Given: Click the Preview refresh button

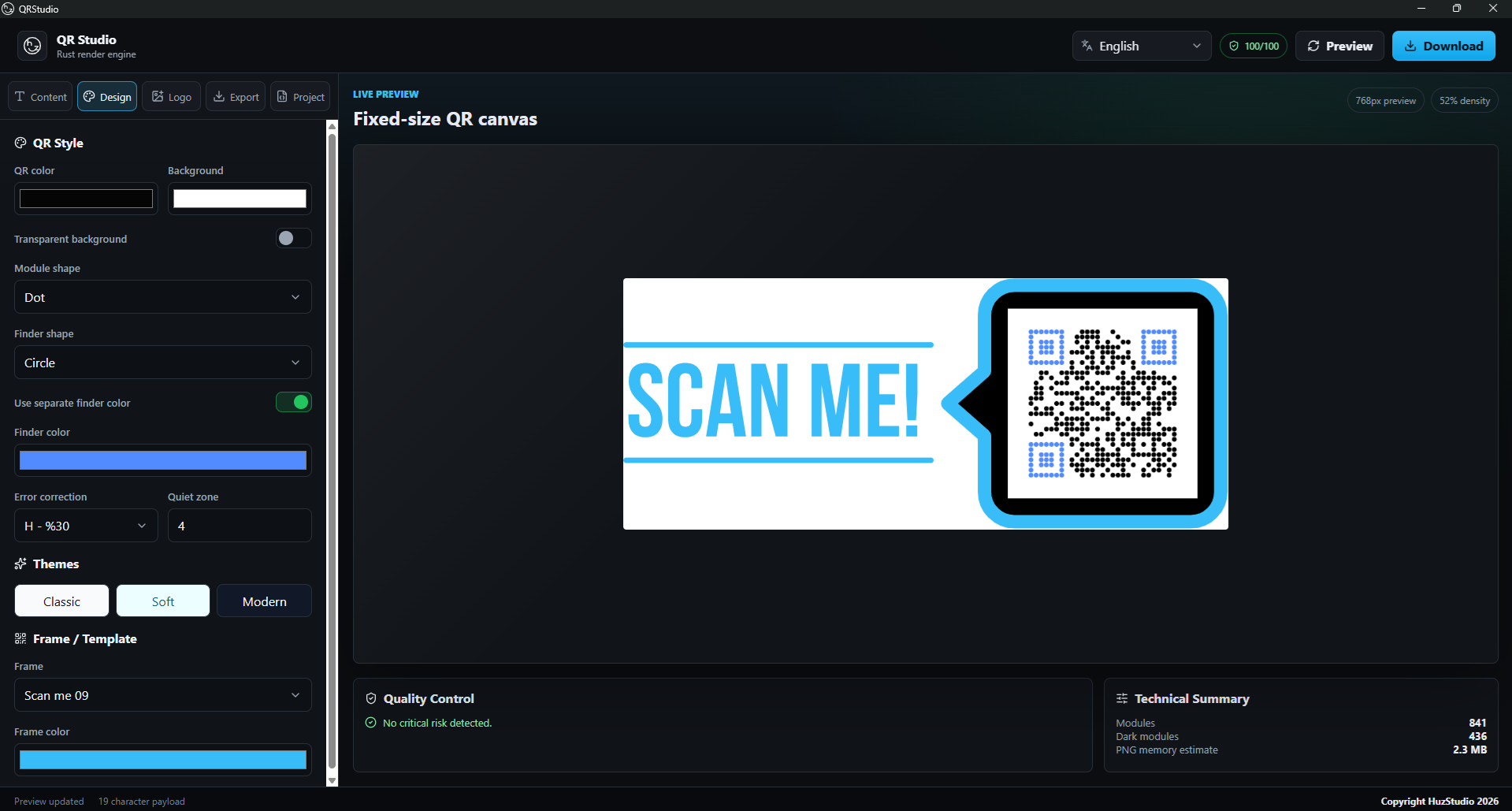Looking at the screenshot, I should tap(1339, 46).
